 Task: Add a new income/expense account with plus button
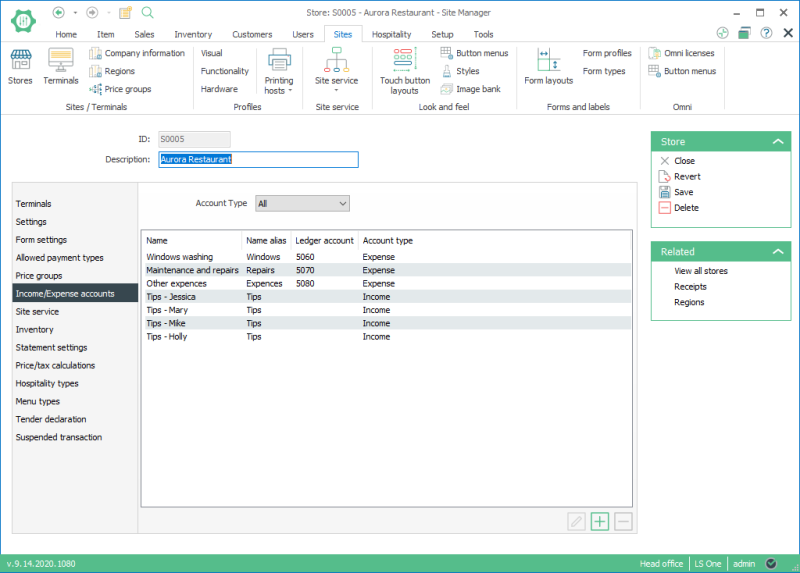click(600, 521)
